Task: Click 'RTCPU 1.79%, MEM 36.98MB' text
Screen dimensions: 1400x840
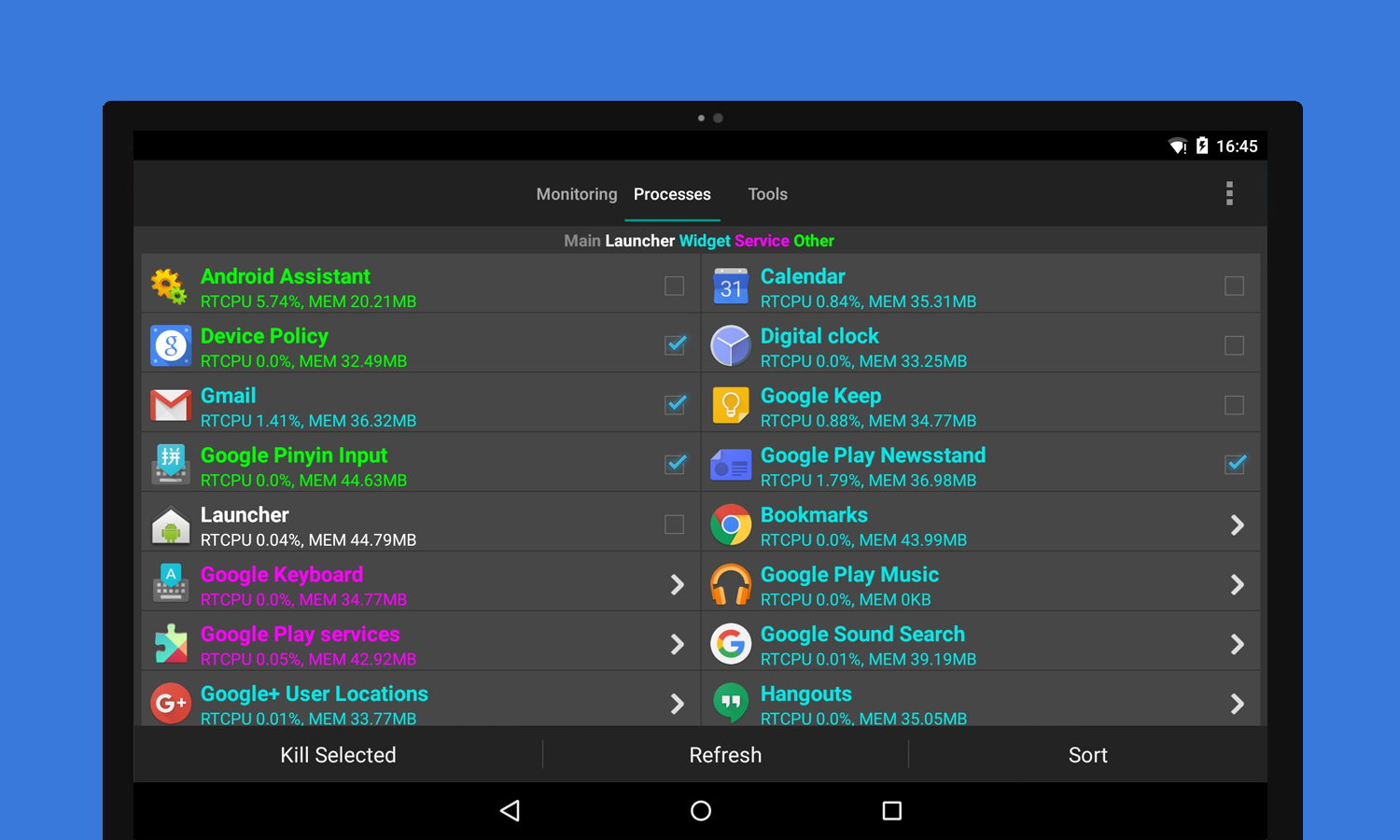Action: pyautogui.click(x=869, y=481)
